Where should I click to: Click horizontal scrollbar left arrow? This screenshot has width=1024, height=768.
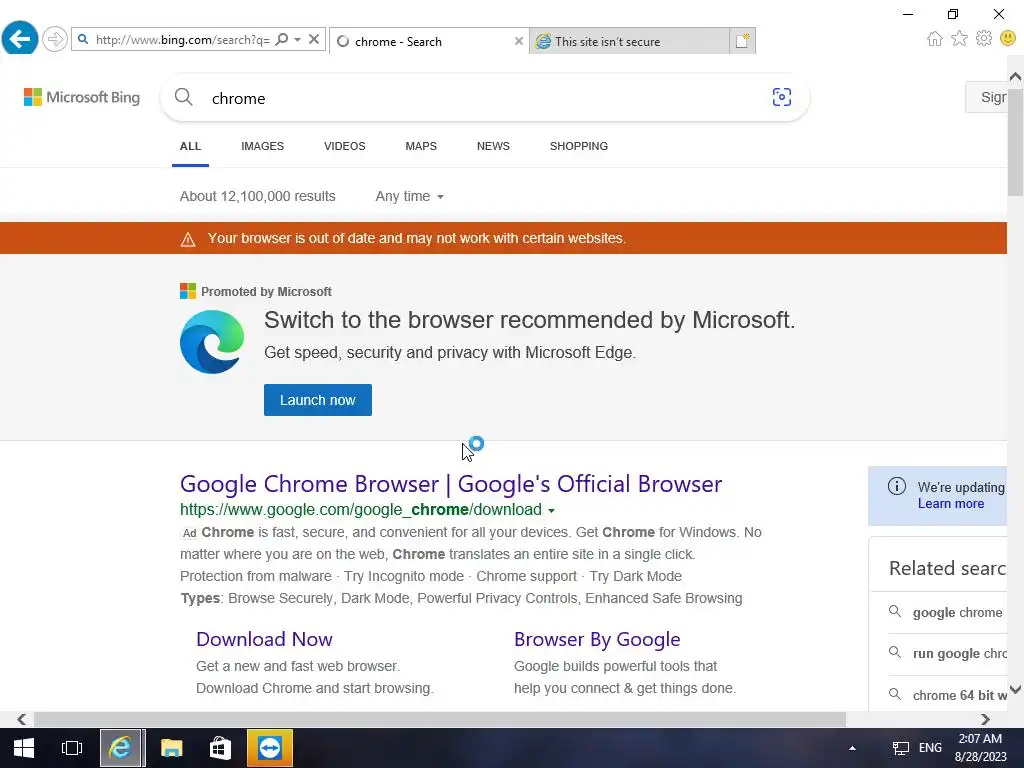(x=22, y=720)
